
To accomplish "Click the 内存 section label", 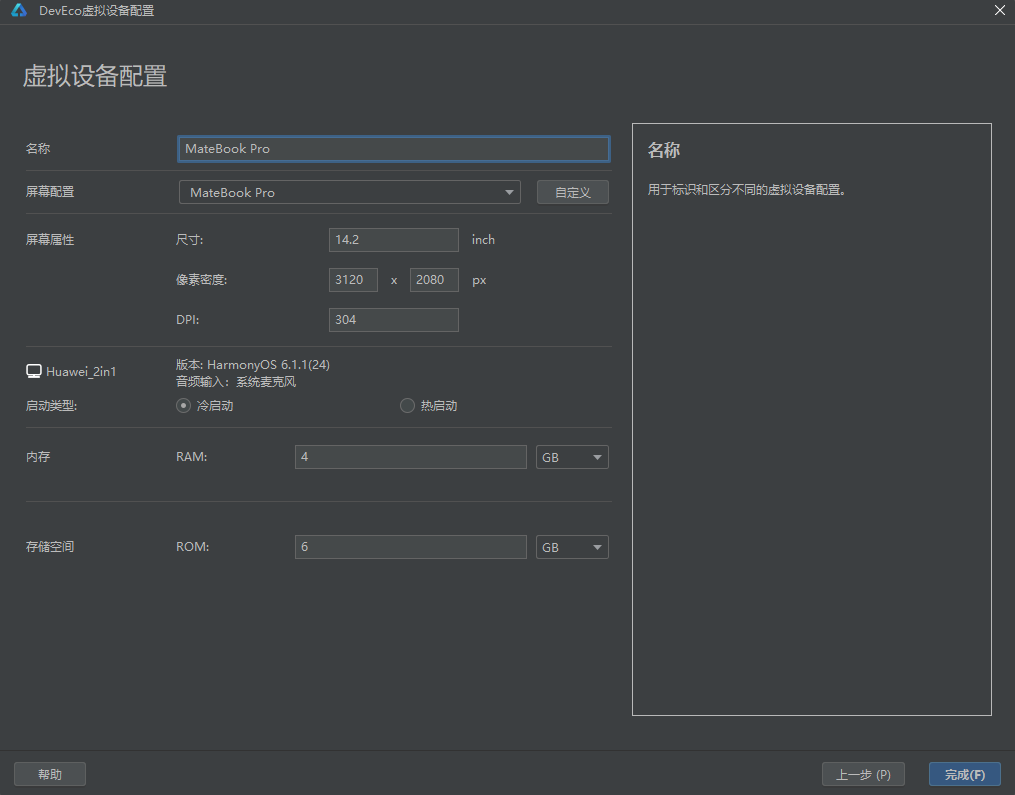I will (x=38, y=456).
